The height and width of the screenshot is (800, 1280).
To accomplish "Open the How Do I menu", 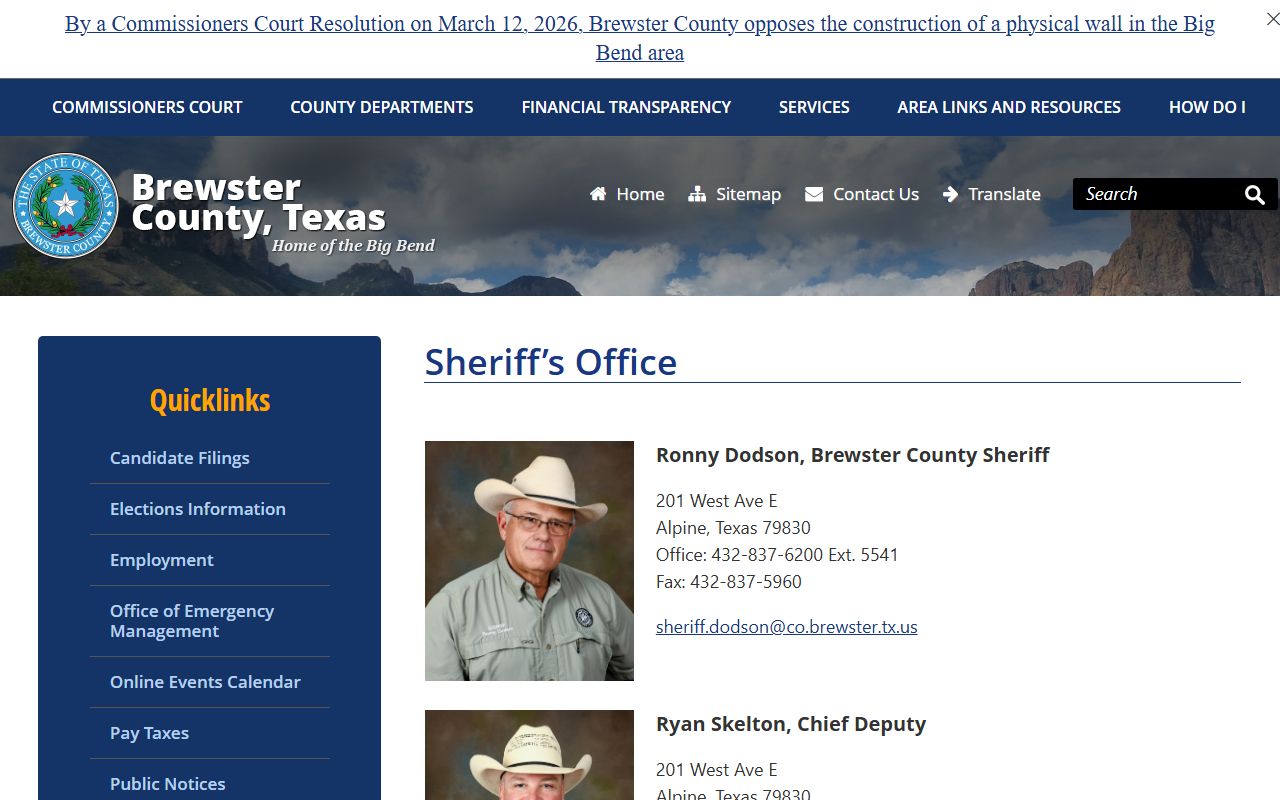I will 1207,107.
